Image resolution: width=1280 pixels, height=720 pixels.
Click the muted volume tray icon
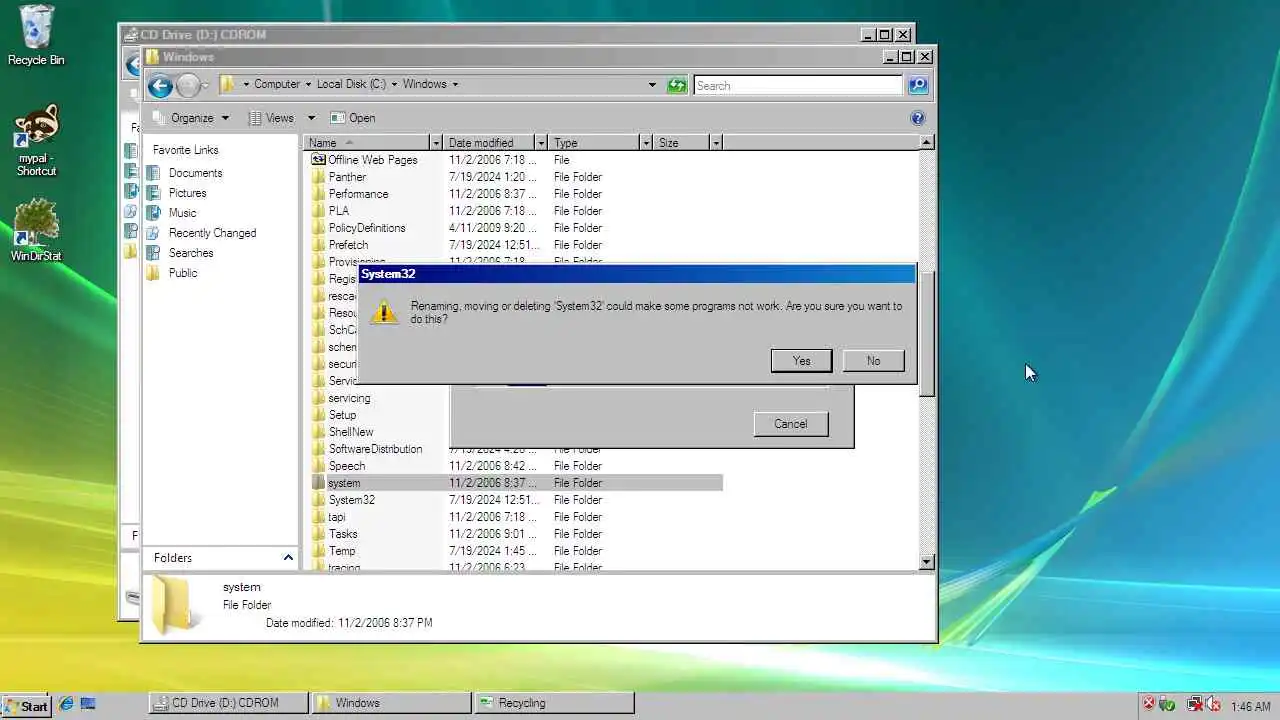click(1213, 705)
